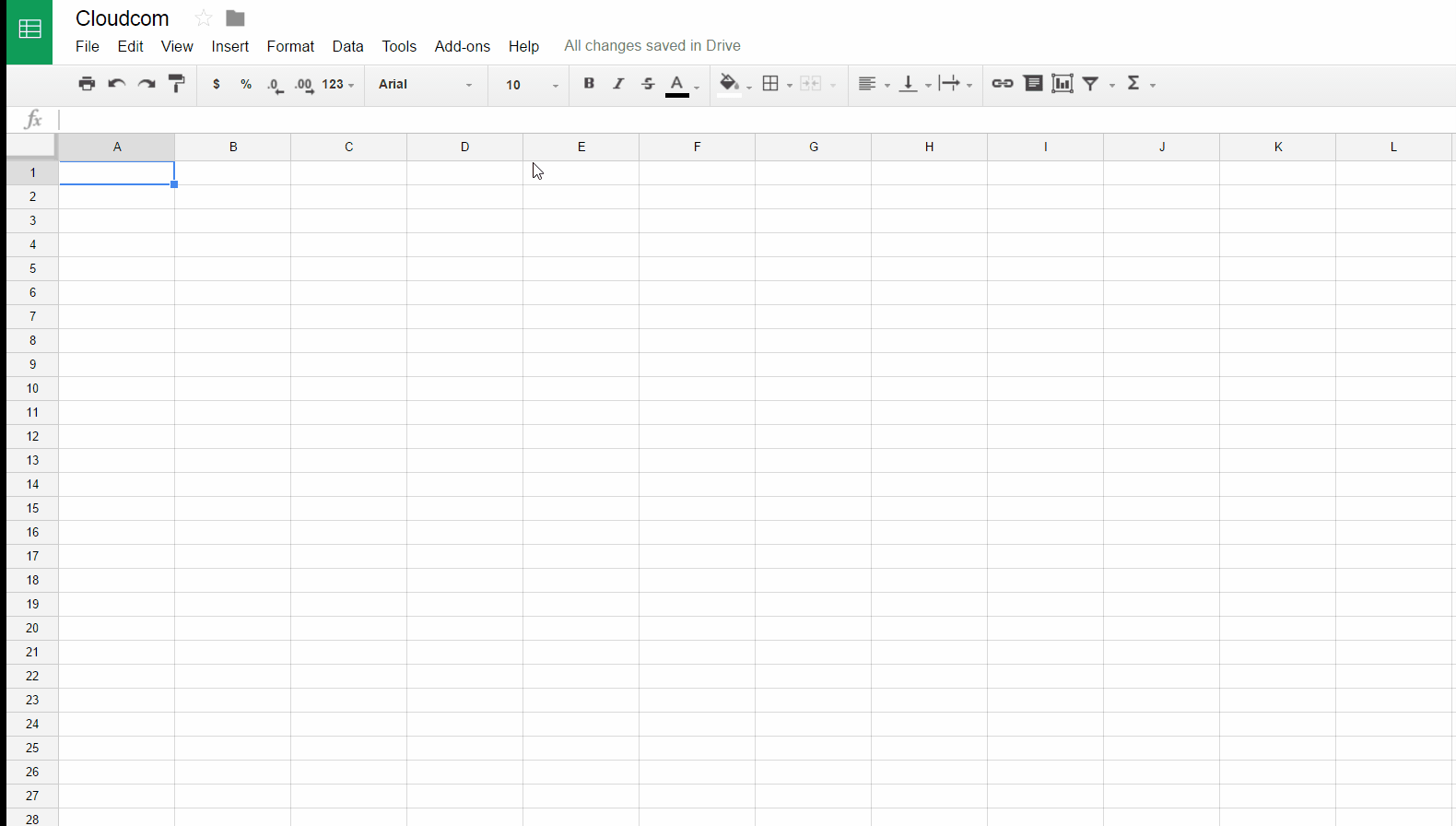Click the Insert chart icon
1456x826 pixels.
pos(1063,83)
